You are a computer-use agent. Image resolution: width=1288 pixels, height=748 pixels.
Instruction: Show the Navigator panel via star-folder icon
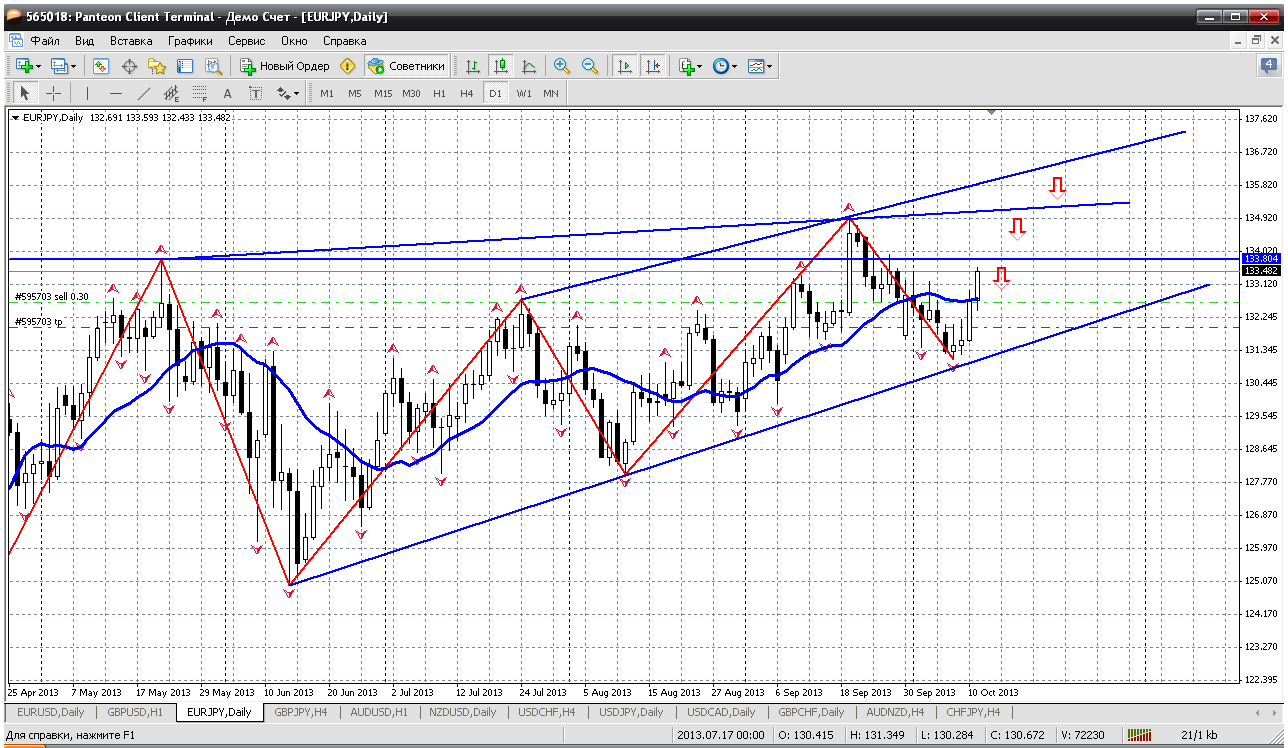[x=157, y=66]
